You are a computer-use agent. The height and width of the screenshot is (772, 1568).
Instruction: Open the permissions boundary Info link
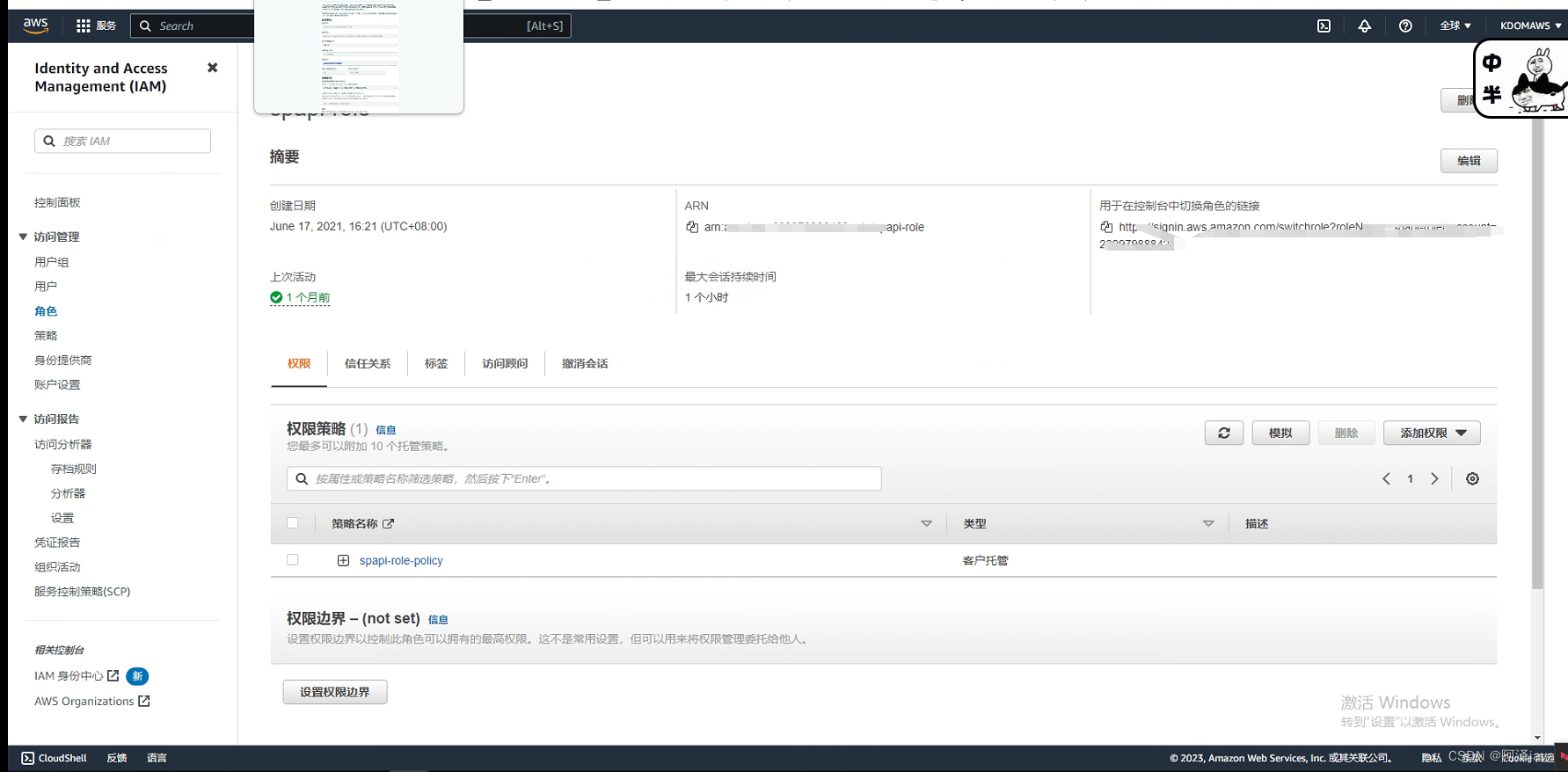click(438, 620)
